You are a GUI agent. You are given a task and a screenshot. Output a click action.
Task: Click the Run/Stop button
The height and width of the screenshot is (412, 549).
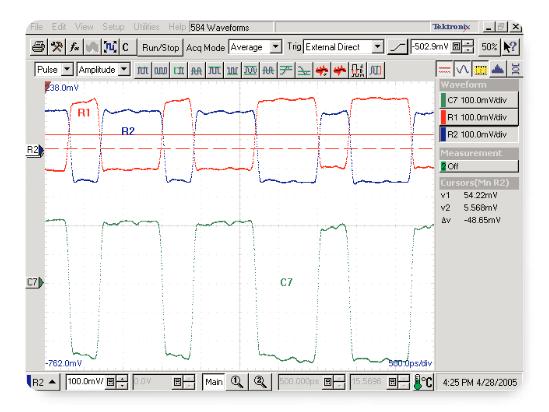click(x=160, y=48)
